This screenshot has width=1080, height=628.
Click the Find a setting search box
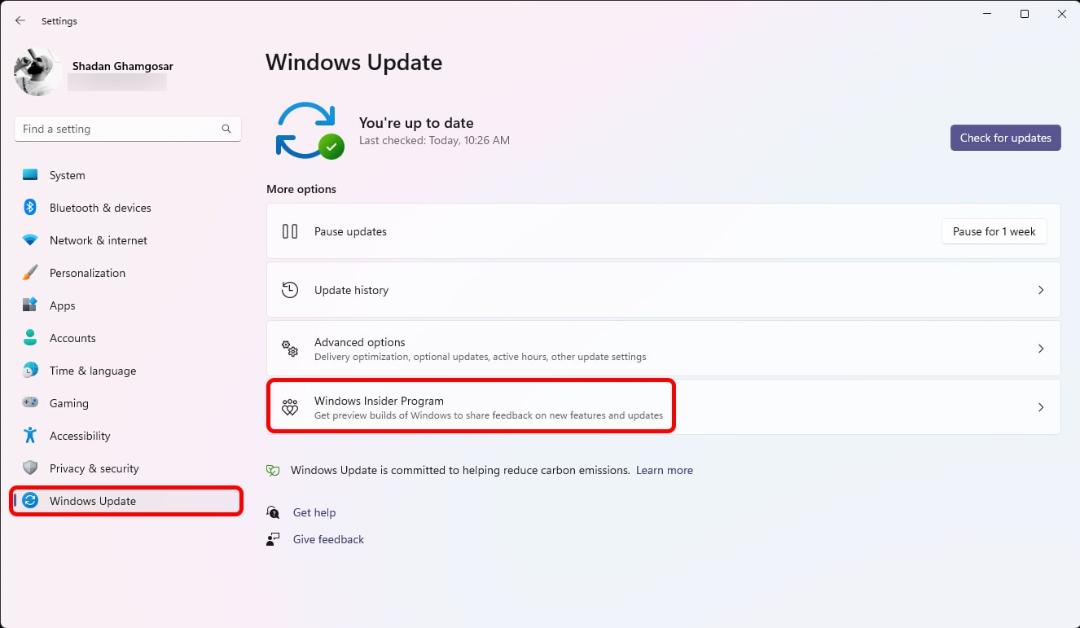(127, 129)
